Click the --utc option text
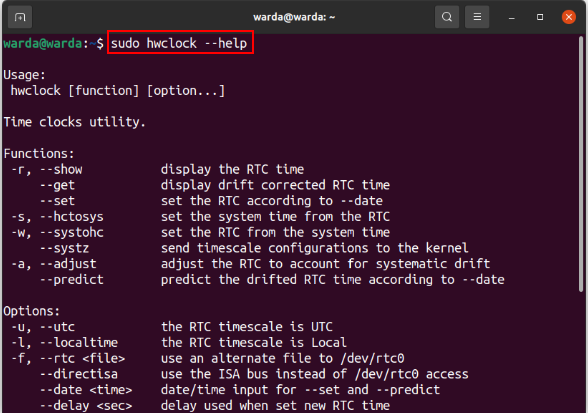The height and width of the screenshot is (413, 588). [x=57, y=327]
